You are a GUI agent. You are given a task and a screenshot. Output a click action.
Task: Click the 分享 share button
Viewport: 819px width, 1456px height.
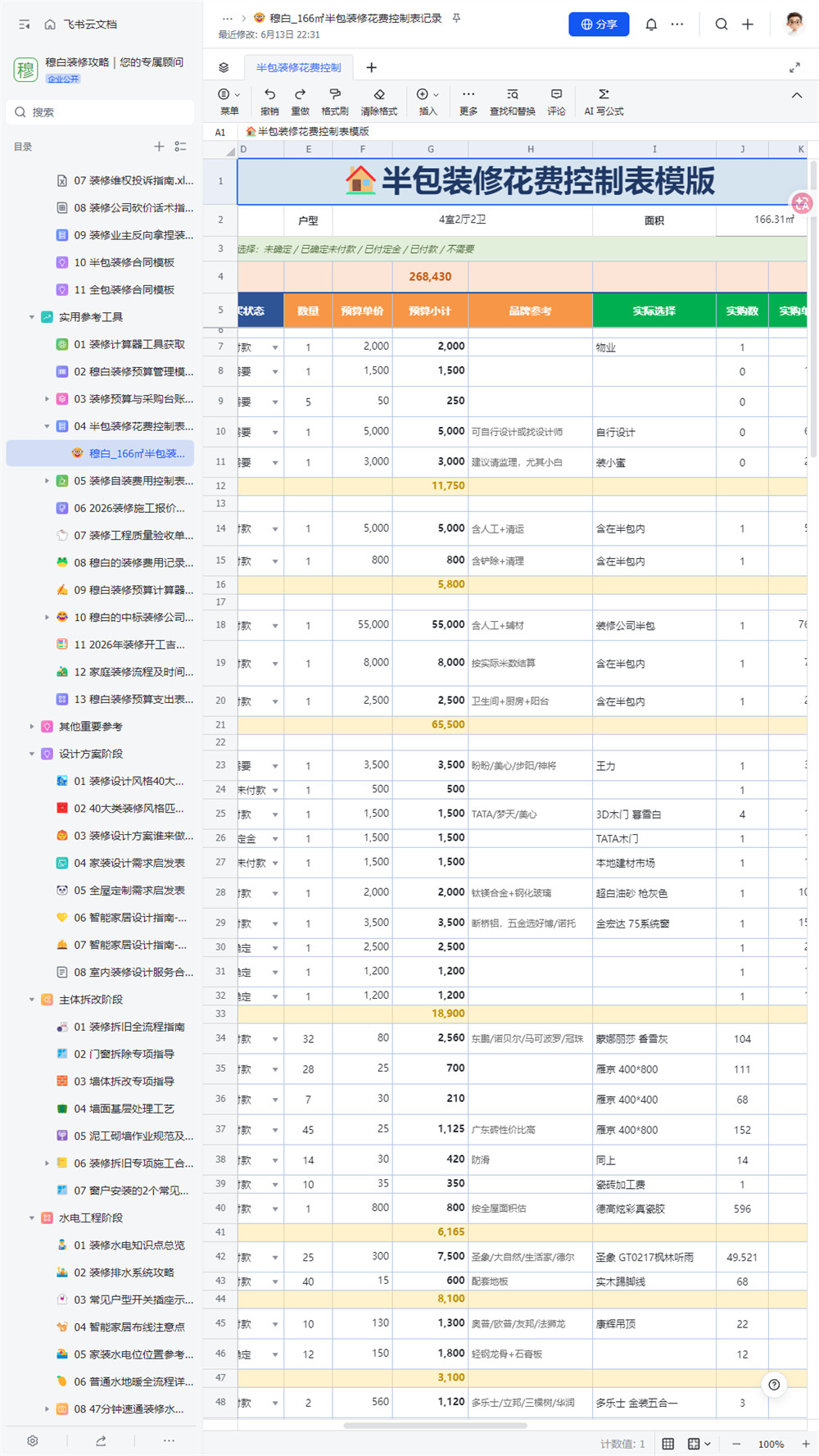click(599, 25)
